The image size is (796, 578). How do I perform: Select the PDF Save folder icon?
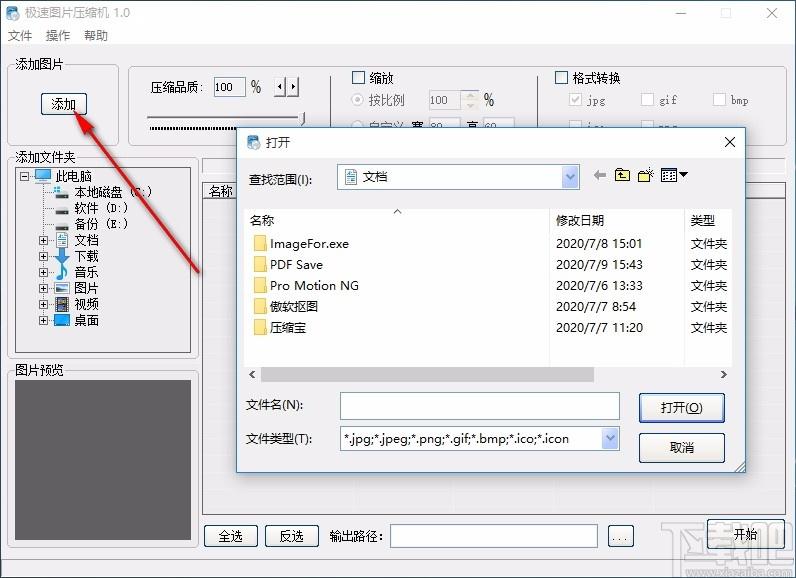[x=260, y=264]
